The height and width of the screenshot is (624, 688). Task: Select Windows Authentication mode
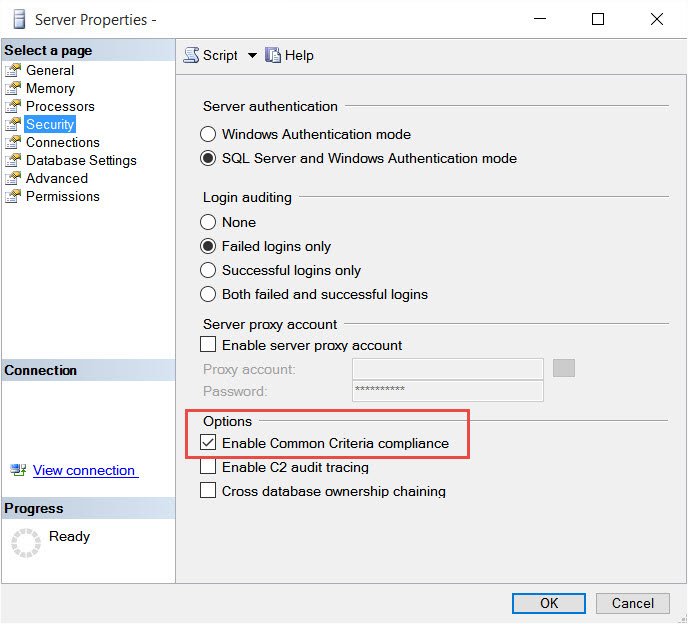tap(208, 134)
